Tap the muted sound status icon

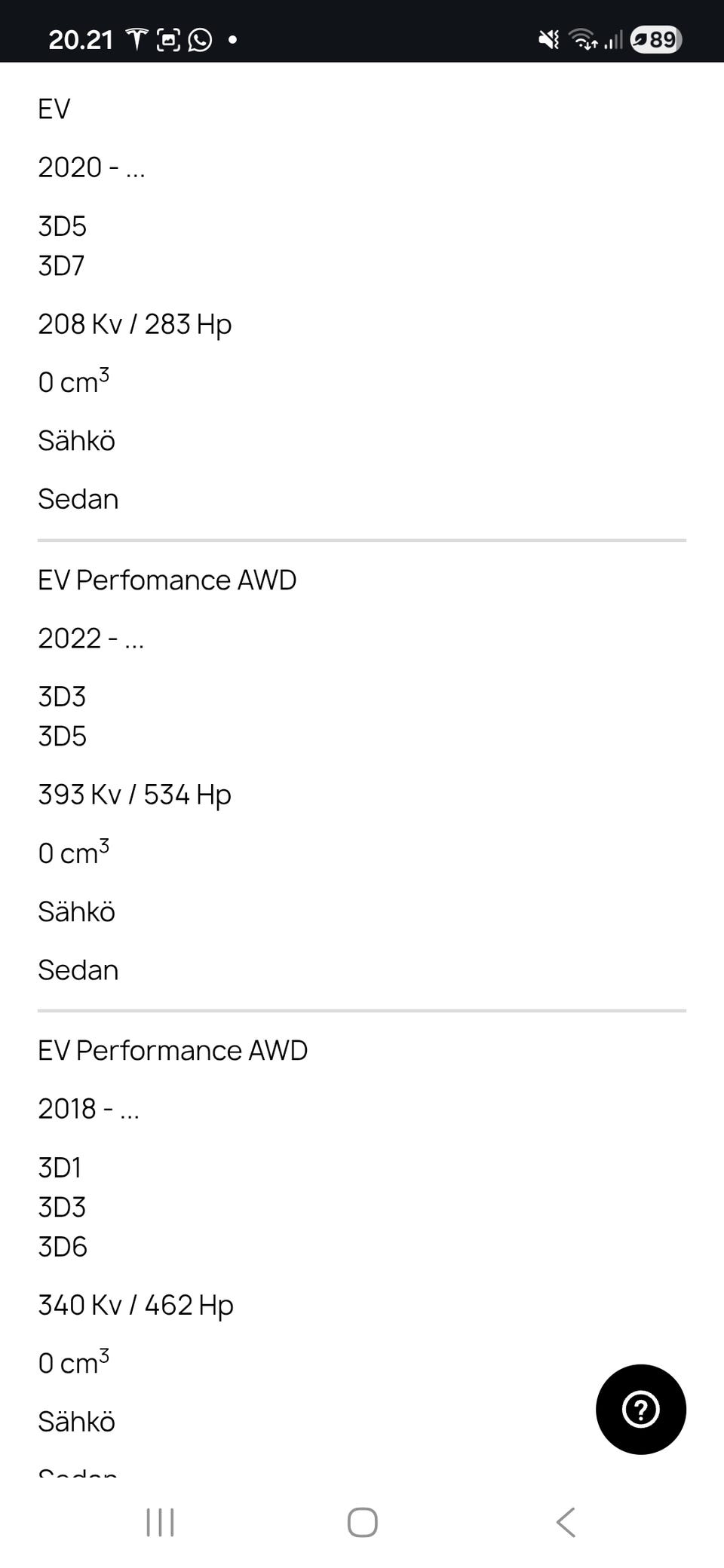pos(549,39)
